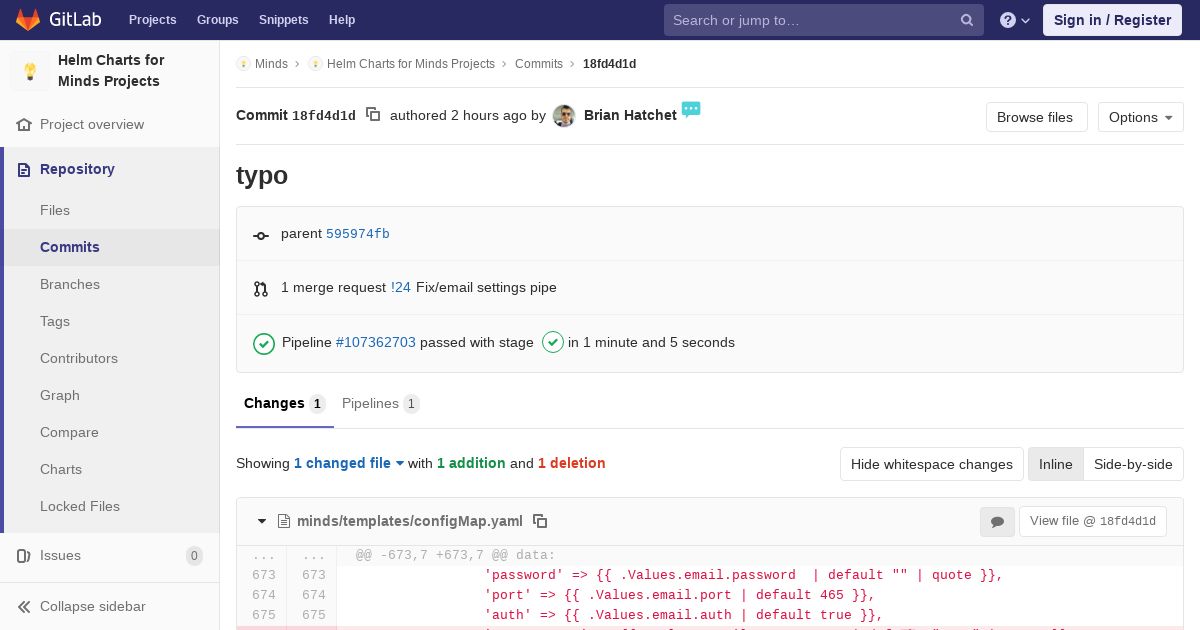Click the stage passed check icon
1200x630 pixels.
point(553,342)
